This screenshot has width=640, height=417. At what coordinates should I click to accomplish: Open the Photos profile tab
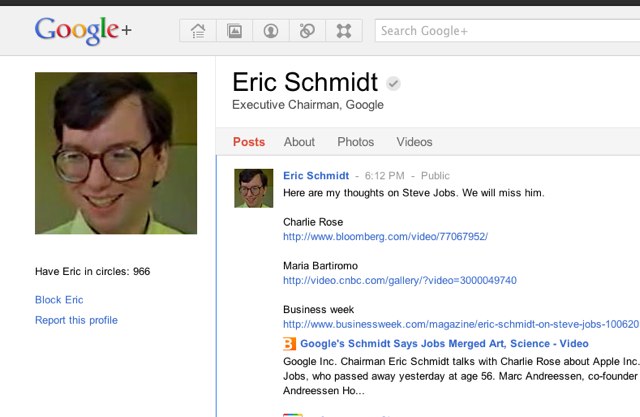pyautogui.click(x=355, y=142)
